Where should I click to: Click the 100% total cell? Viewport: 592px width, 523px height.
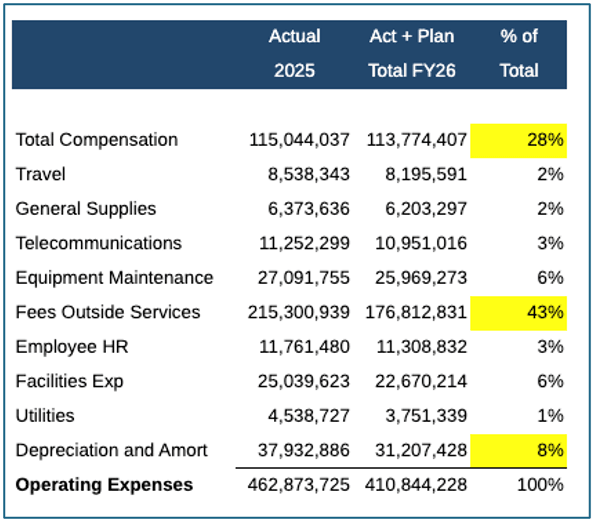click(540, 485)
